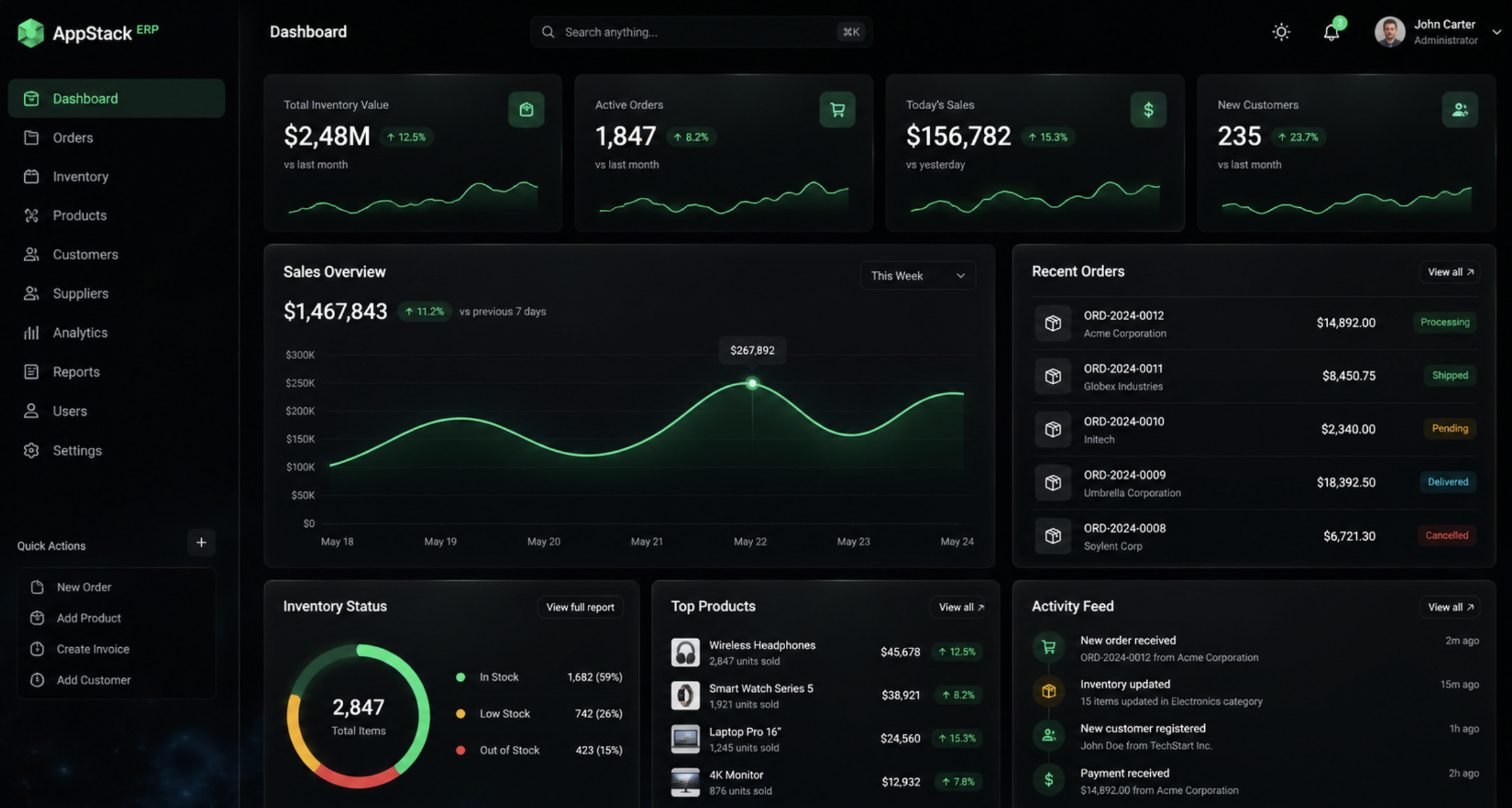The width and height of the screenshot is (1512, 808).
Task: Click John Carter's profile avatar
Action: click(x=1389, y=32)
